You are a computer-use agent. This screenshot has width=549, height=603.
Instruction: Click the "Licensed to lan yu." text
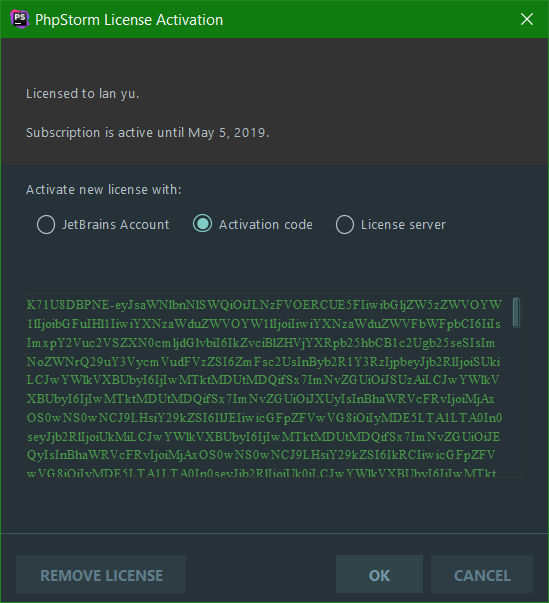[82, 94]
